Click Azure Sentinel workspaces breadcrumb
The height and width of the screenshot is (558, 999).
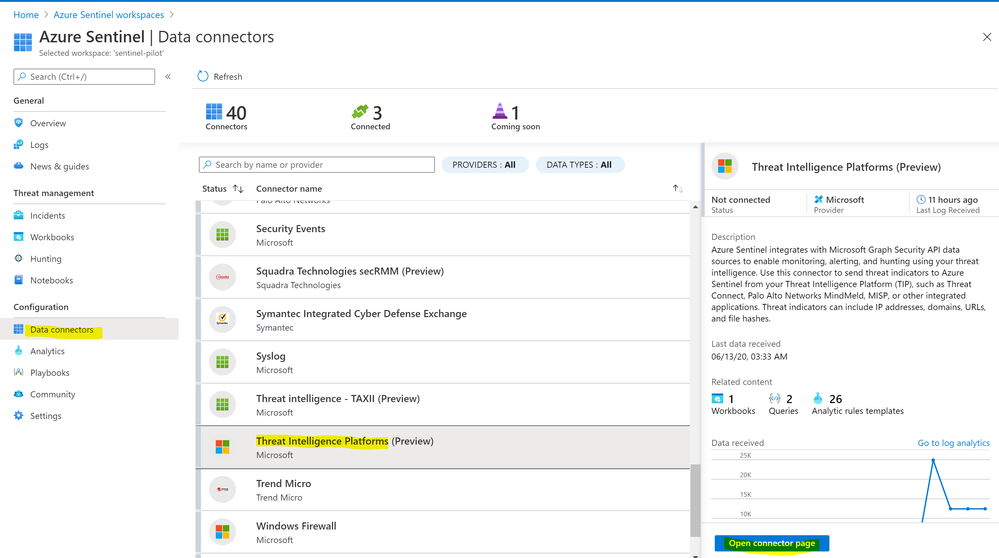109,15
